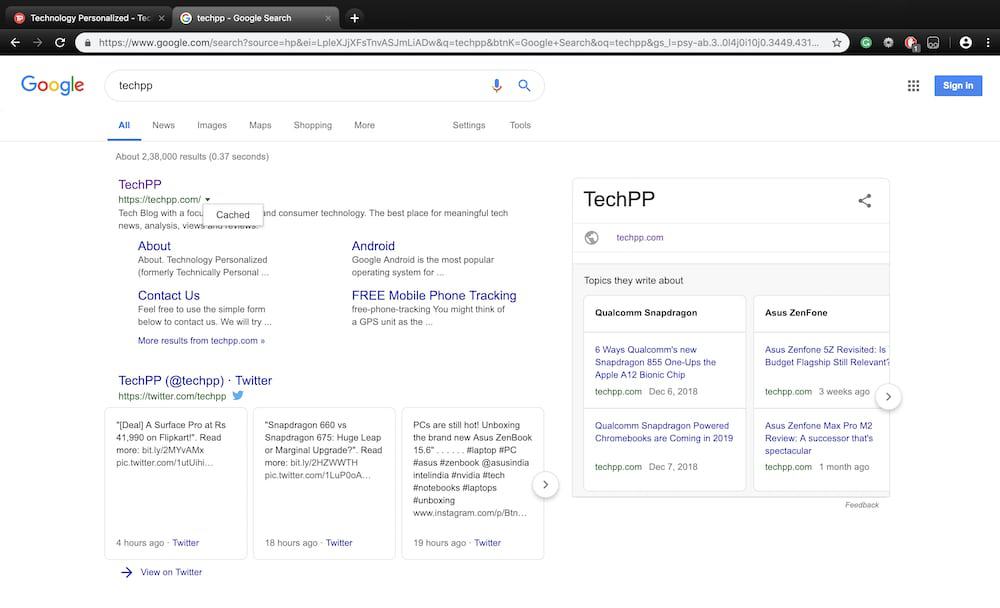The image size is (1000, 608).
Task: Open Asus Zenfone 5Z Revisited article
Action: click(826, 356)
